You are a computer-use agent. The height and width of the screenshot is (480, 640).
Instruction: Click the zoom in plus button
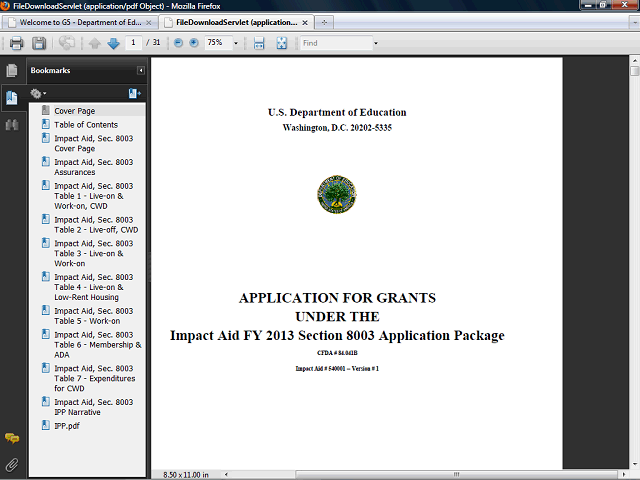194,43
